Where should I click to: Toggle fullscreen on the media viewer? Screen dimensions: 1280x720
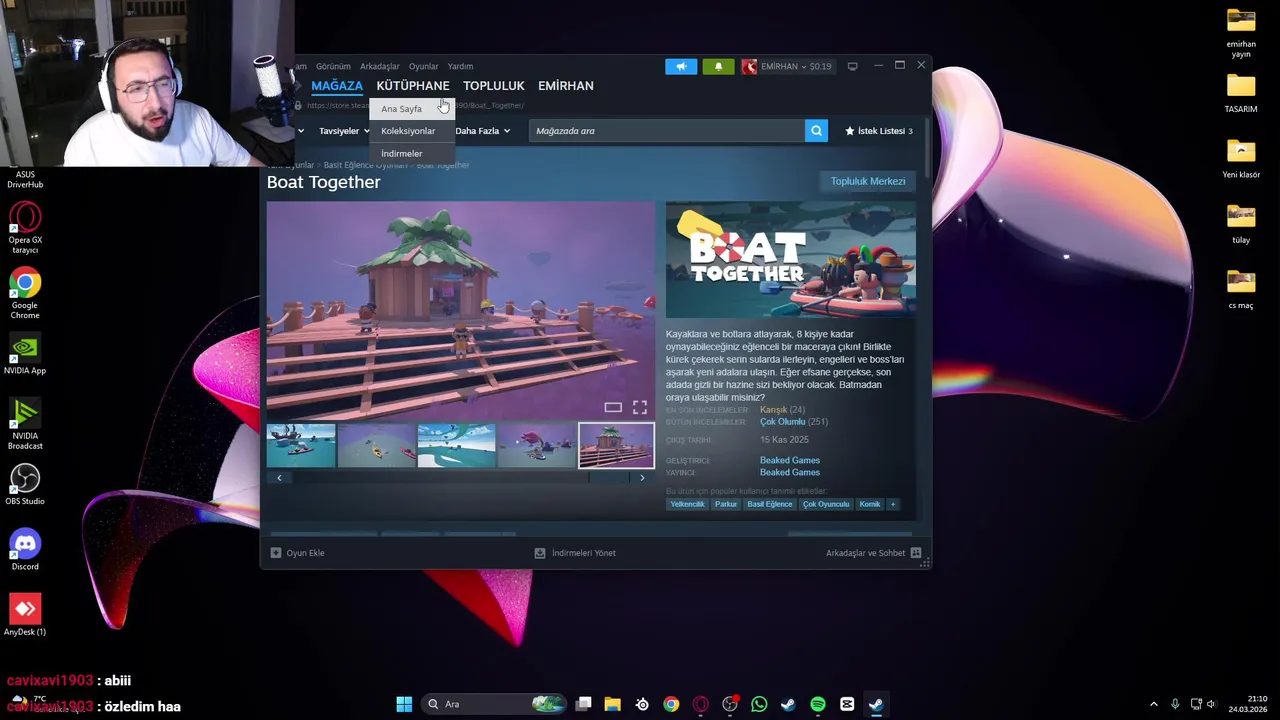pos(640,407)
